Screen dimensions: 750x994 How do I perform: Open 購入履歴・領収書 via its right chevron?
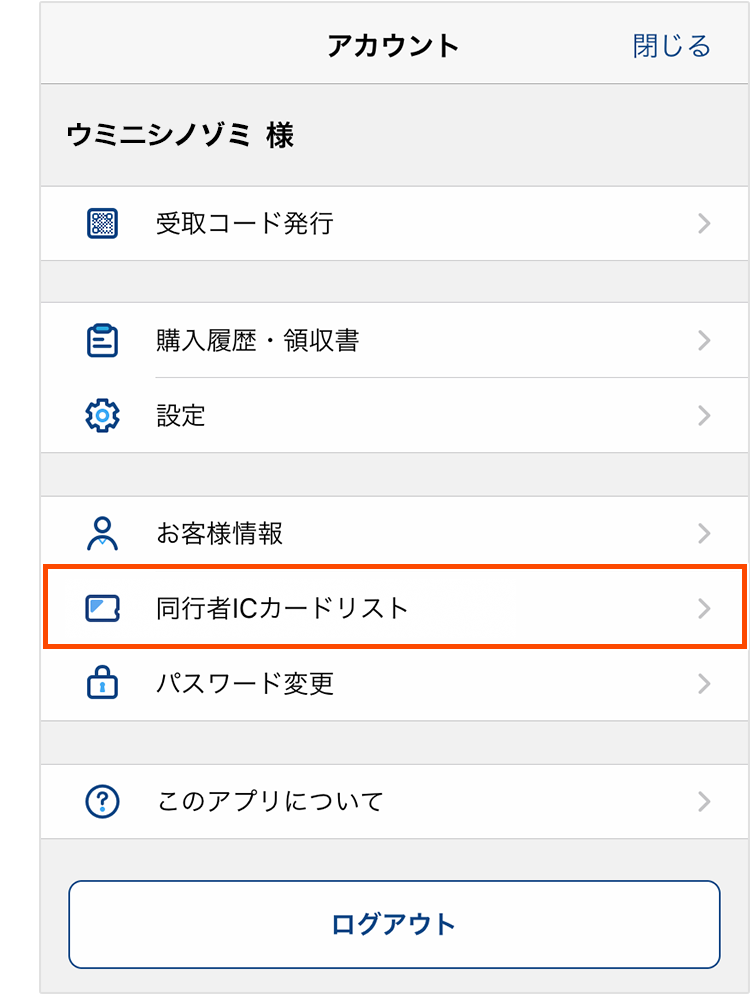pos(705,341)
